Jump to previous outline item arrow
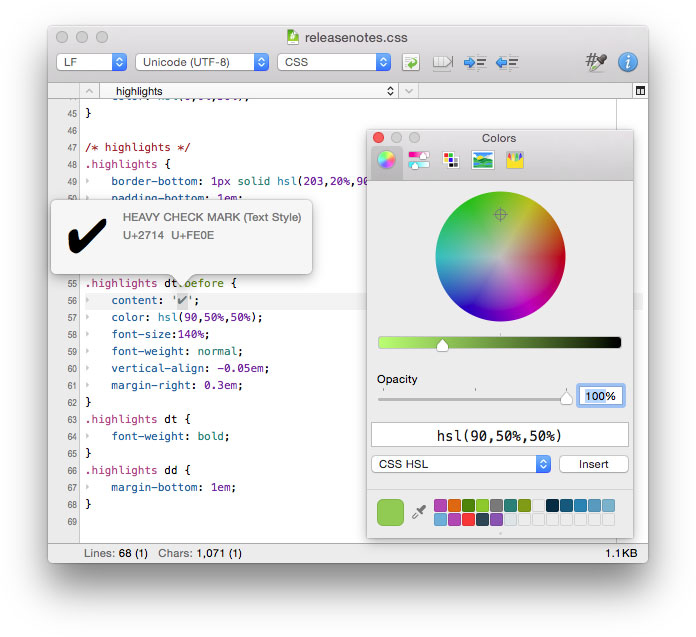The width and height of the screenshot is (696, 637). (89, 91)
